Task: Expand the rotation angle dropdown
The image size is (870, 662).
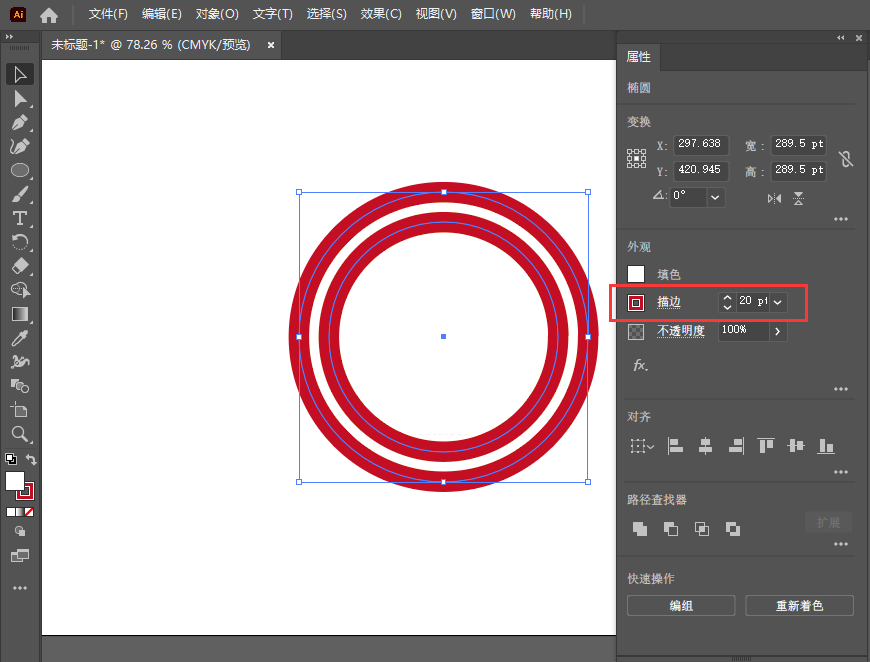Action: [715, 197]
